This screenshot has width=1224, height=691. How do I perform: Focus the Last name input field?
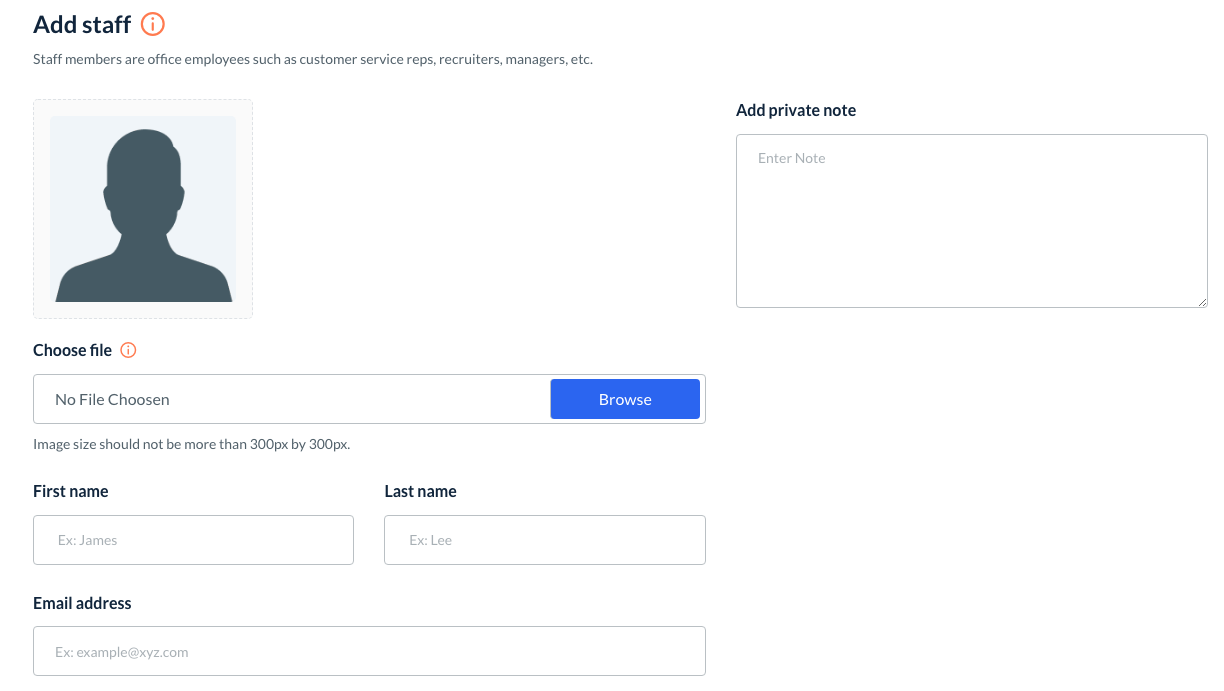tap(545, 540)
